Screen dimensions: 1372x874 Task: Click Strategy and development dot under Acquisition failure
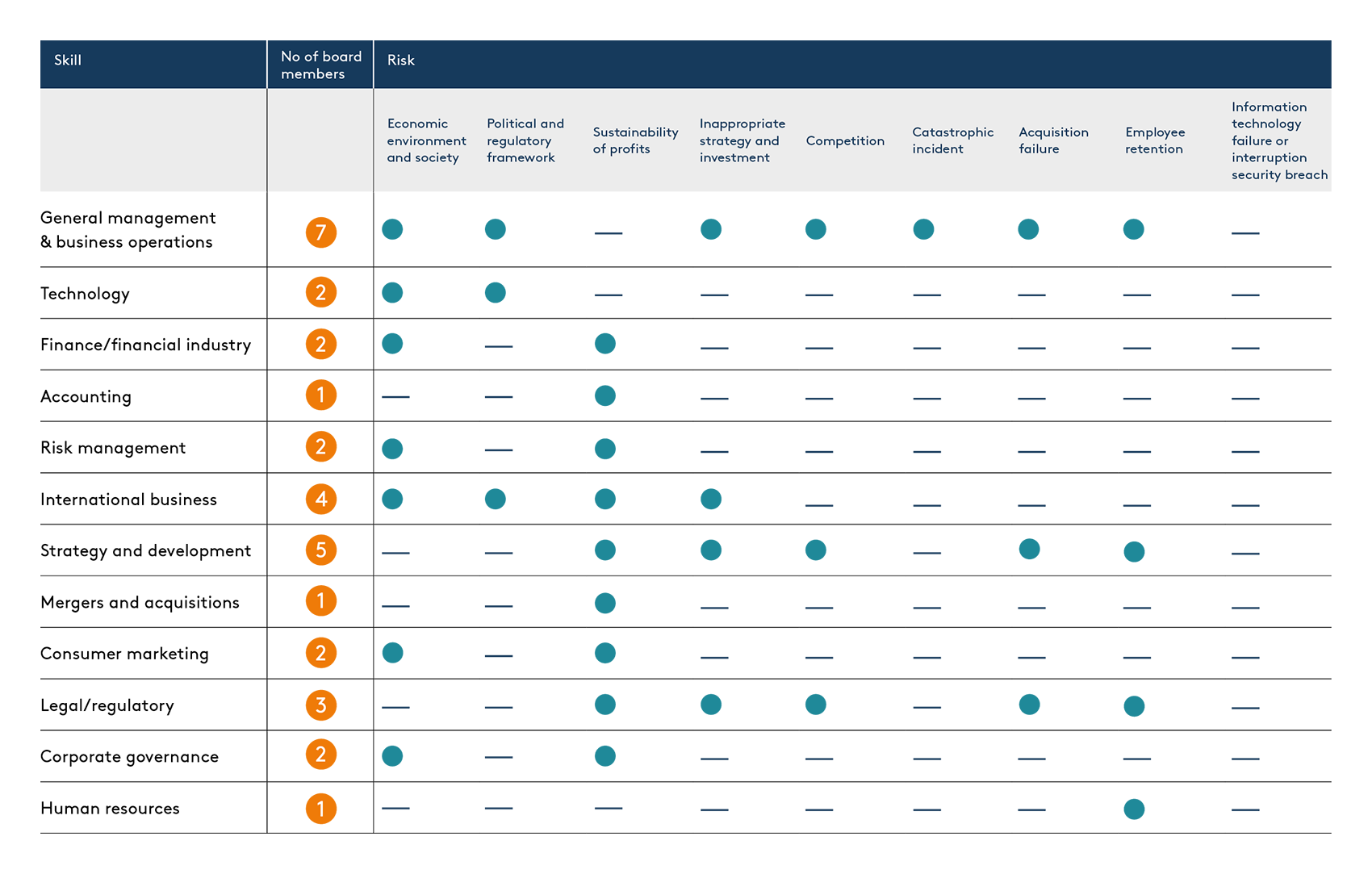pos(1029,550)
